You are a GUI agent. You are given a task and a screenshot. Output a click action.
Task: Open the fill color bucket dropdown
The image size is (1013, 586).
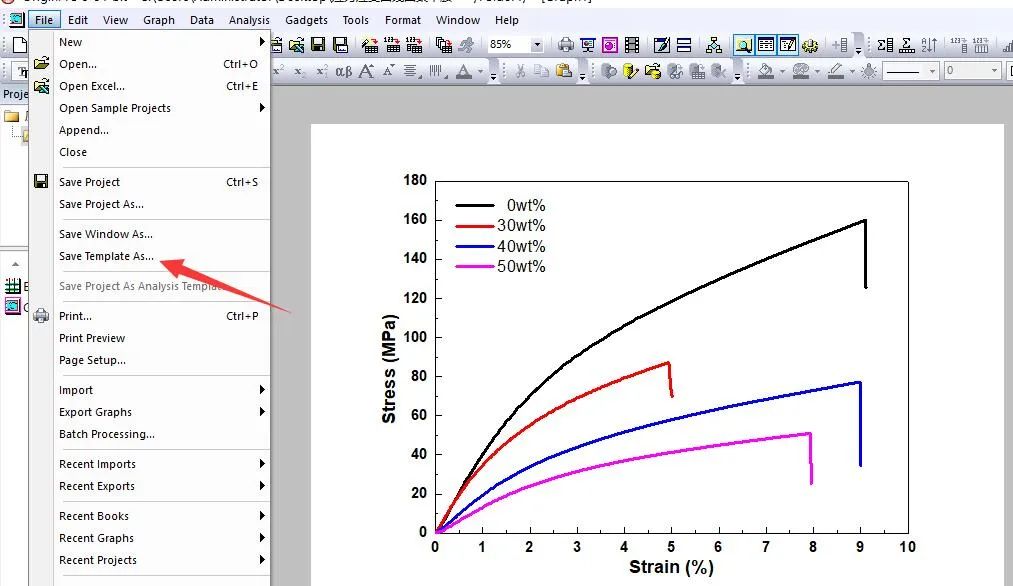click(782, 71)
